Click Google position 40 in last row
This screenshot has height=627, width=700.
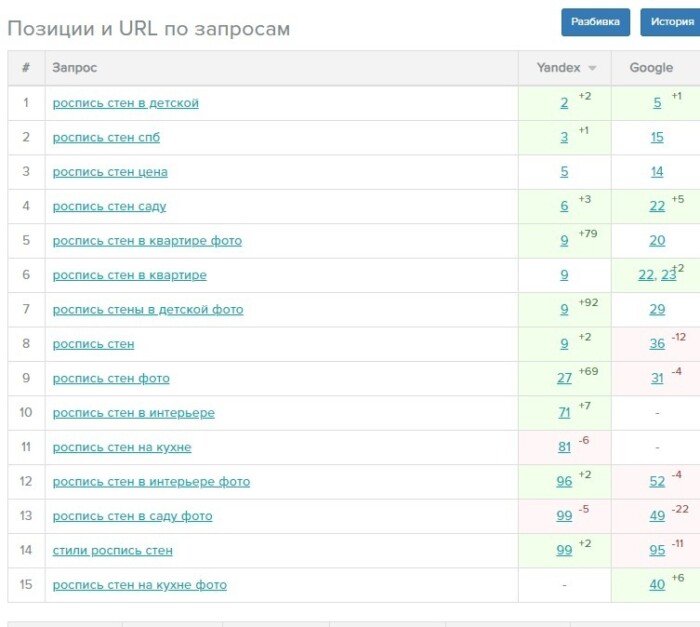pyautogui.click(x=657, y=585)
